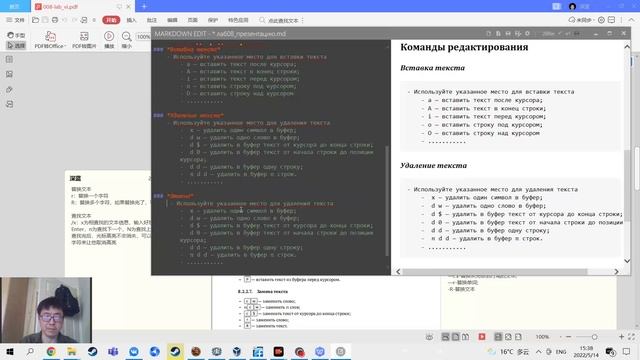Screen dimensions: 640x360
Task: Click the print icon in top toolbar
Action: tap(55, 20)
